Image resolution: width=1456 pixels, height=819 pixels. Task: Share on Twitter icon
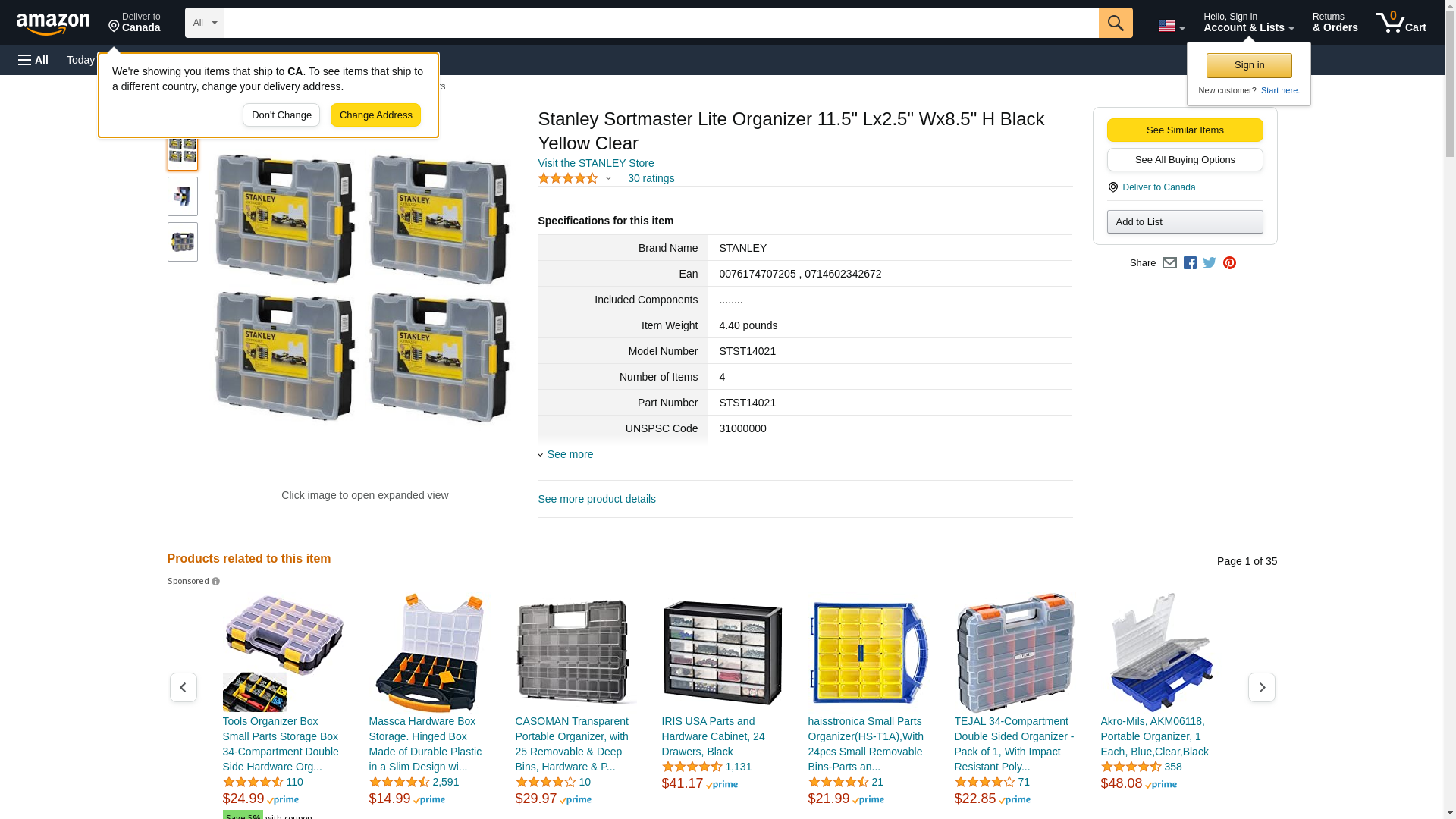click(x=1210, y=263)
